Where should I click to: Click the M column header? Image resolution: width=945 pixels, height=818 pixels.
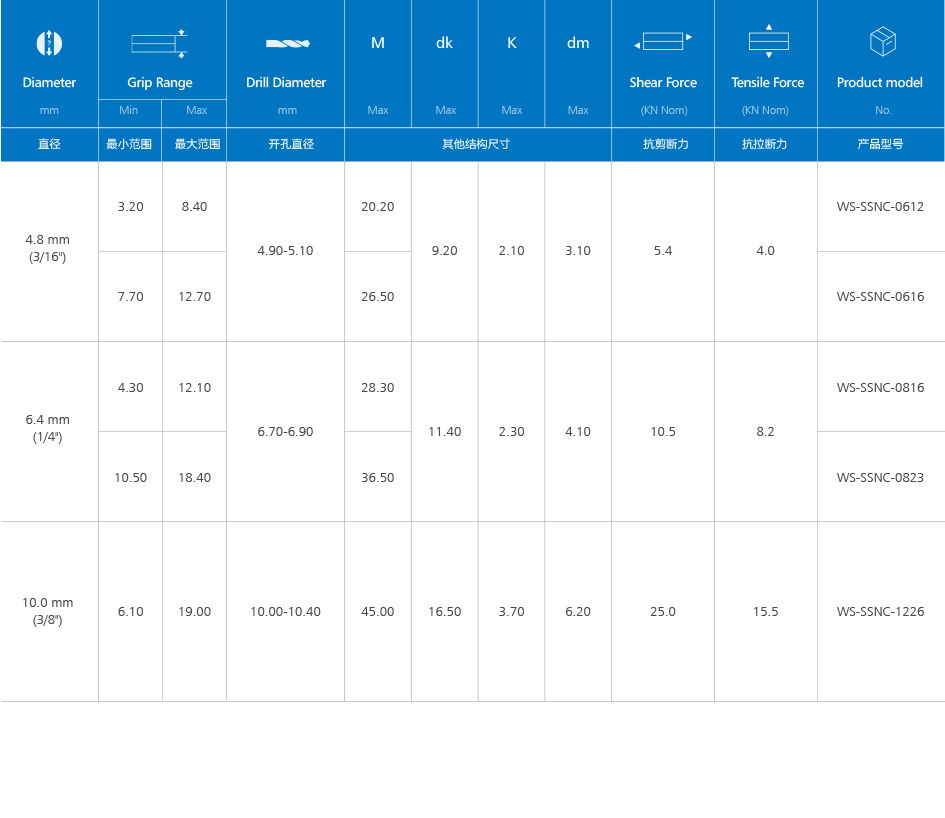pos(377,43)
